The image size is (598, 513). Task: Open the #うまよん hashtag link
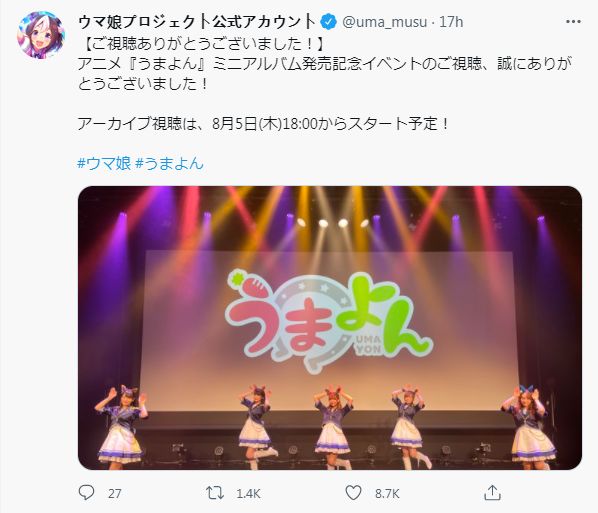[x=169, y=163]
